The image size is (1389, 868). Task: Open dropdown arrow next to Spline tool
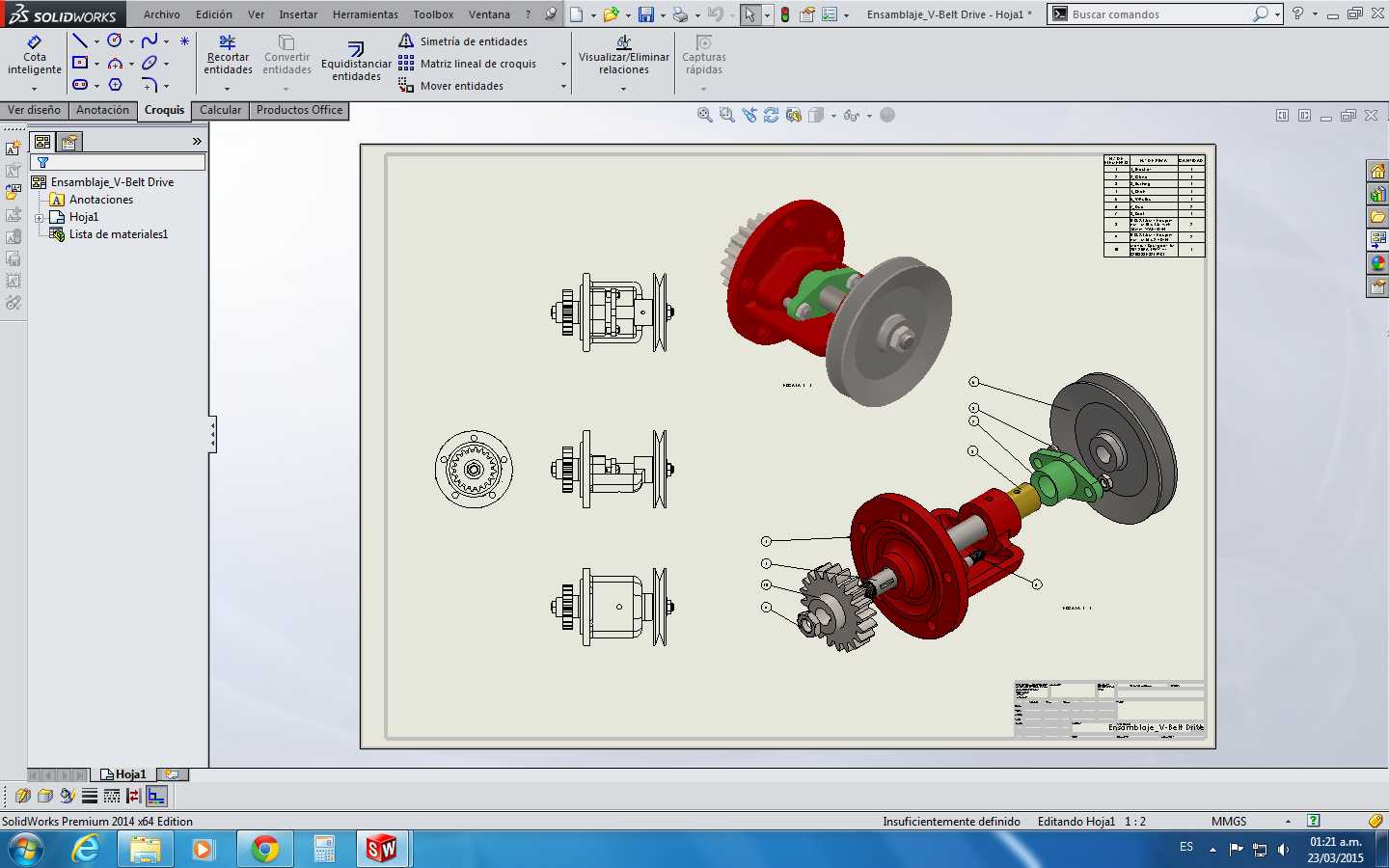[x=166, y=41]
